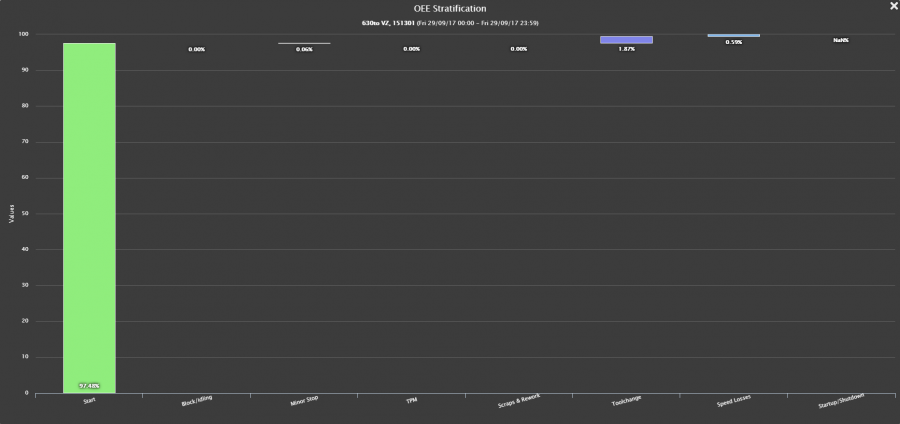This screenshot has width=900, height=424.
Task: Click the 50 tick on the y-axis
Action: click(x=25, y=214)
